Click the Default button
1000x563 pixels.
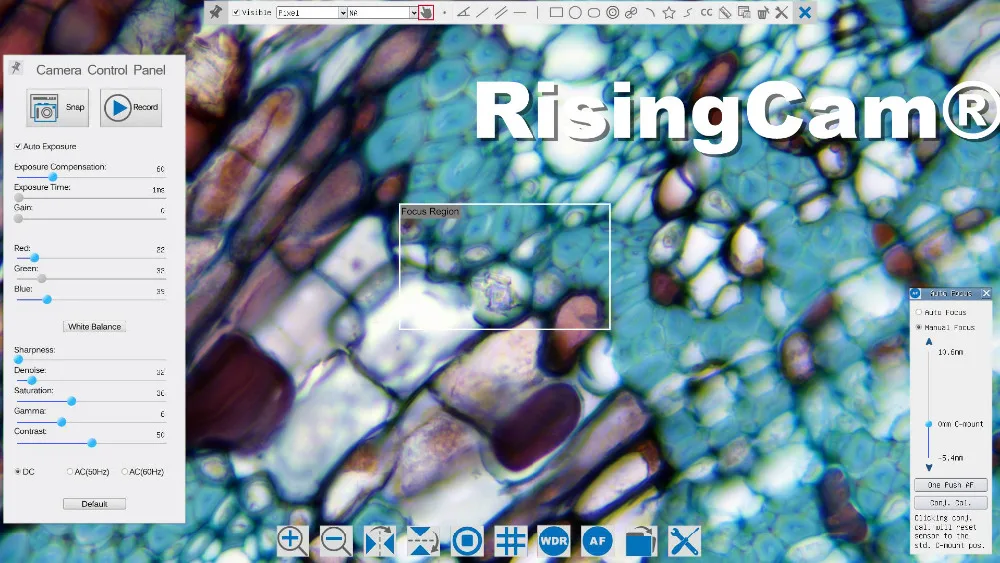94,504
